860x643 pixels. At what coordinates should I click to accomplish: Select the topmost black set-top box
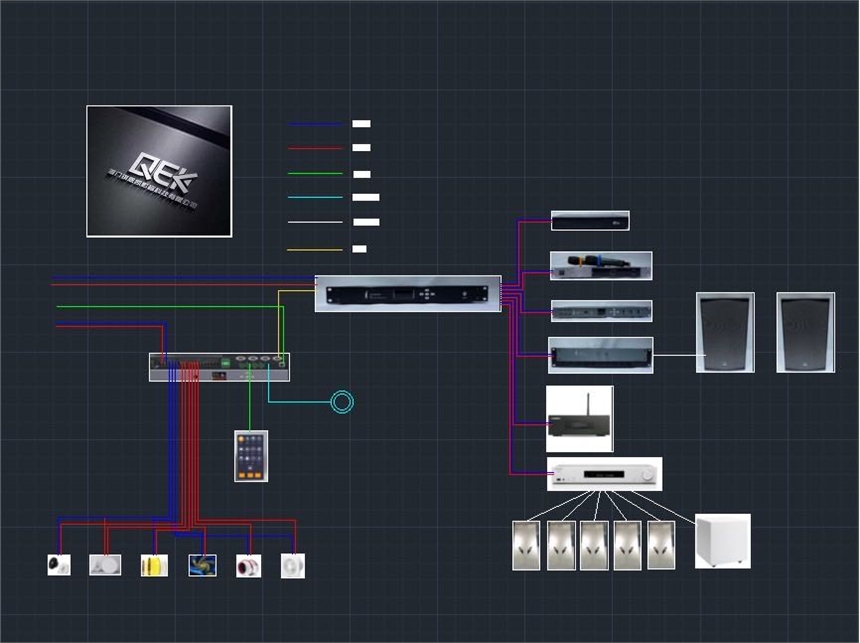590,221
